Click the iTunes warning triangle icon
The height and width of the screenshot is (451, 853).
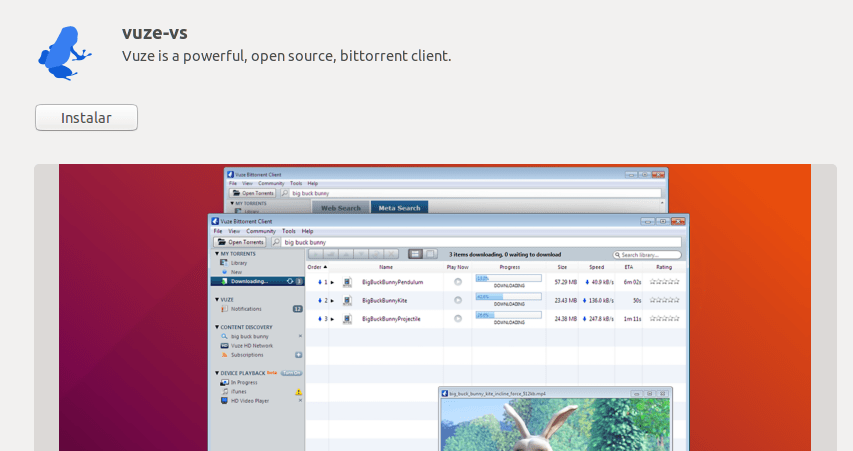tap(298, 392)
